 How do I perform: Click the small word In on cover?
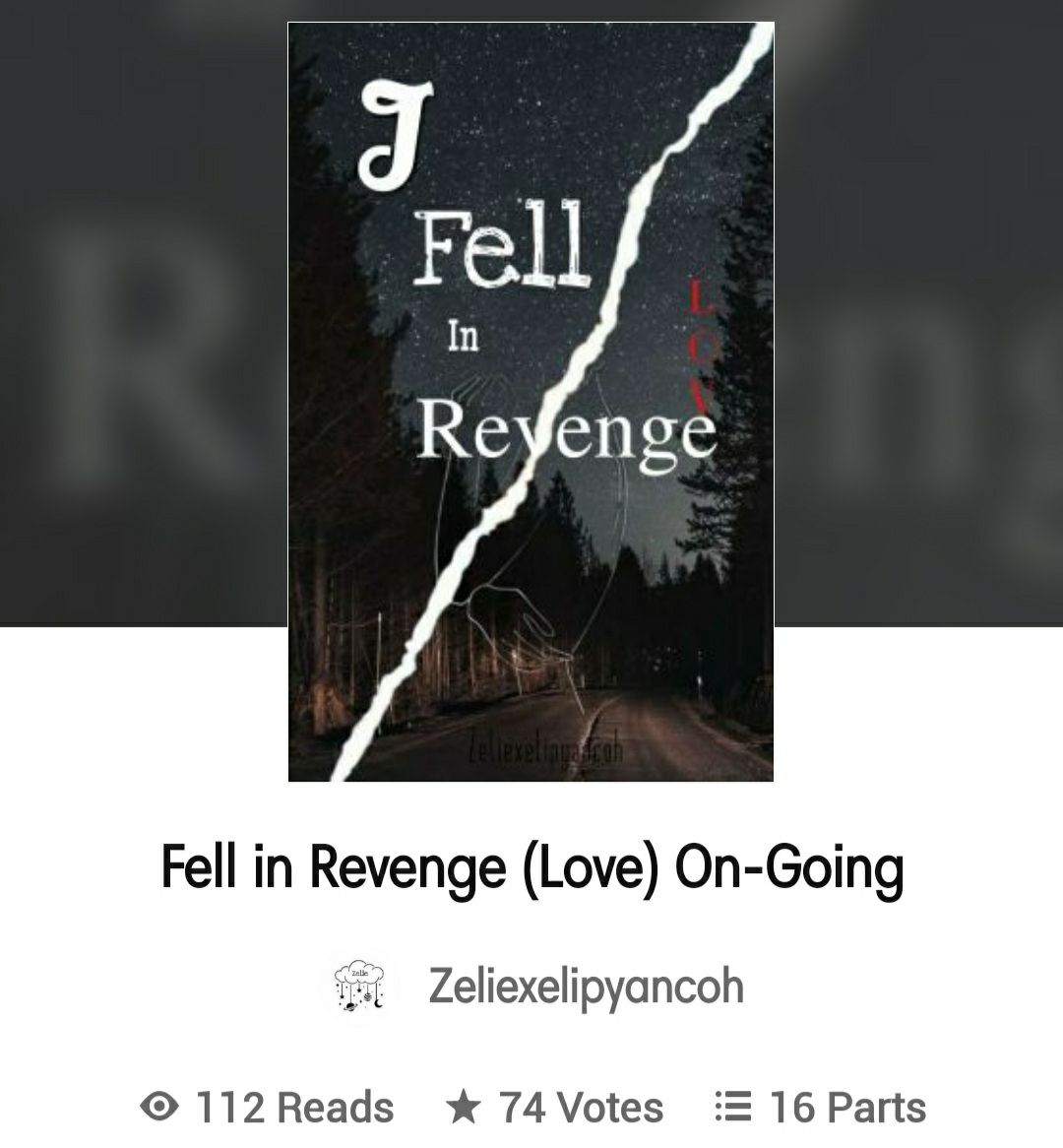click(x=464, y=337)
